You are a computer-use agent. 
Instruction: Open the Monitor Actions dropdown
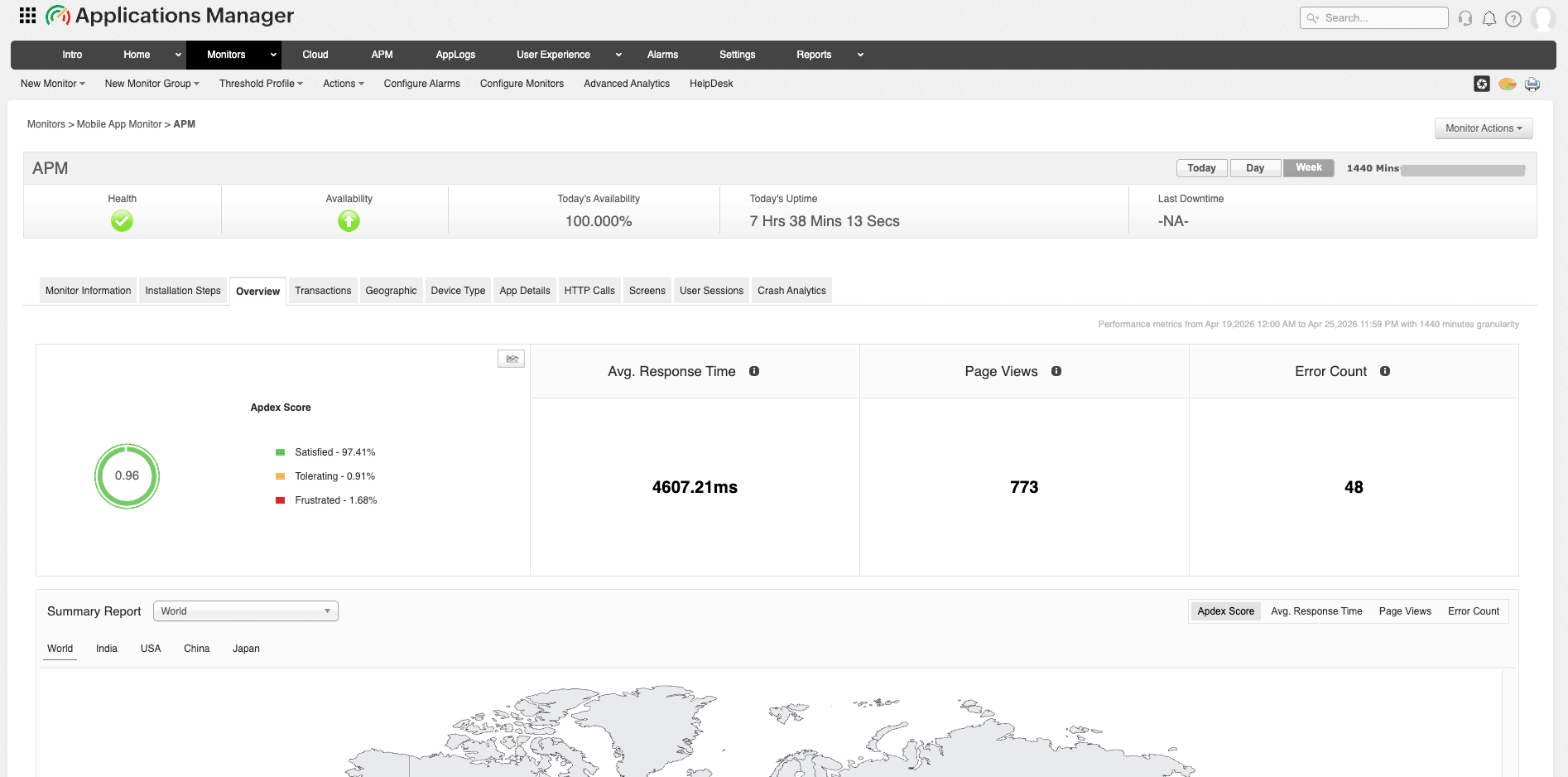click(1484, 128)
